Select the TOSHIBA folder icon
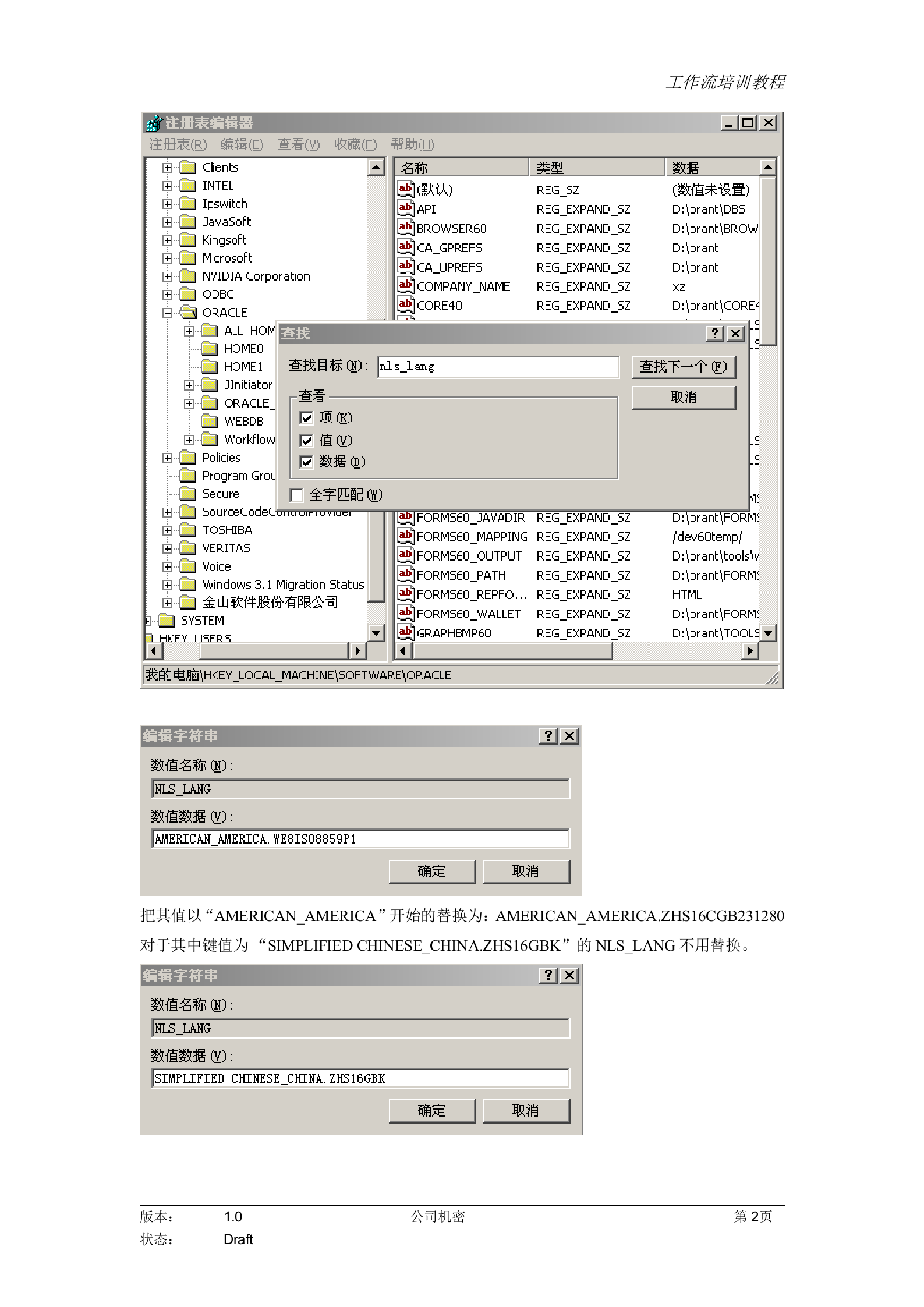 click(188, 530)
